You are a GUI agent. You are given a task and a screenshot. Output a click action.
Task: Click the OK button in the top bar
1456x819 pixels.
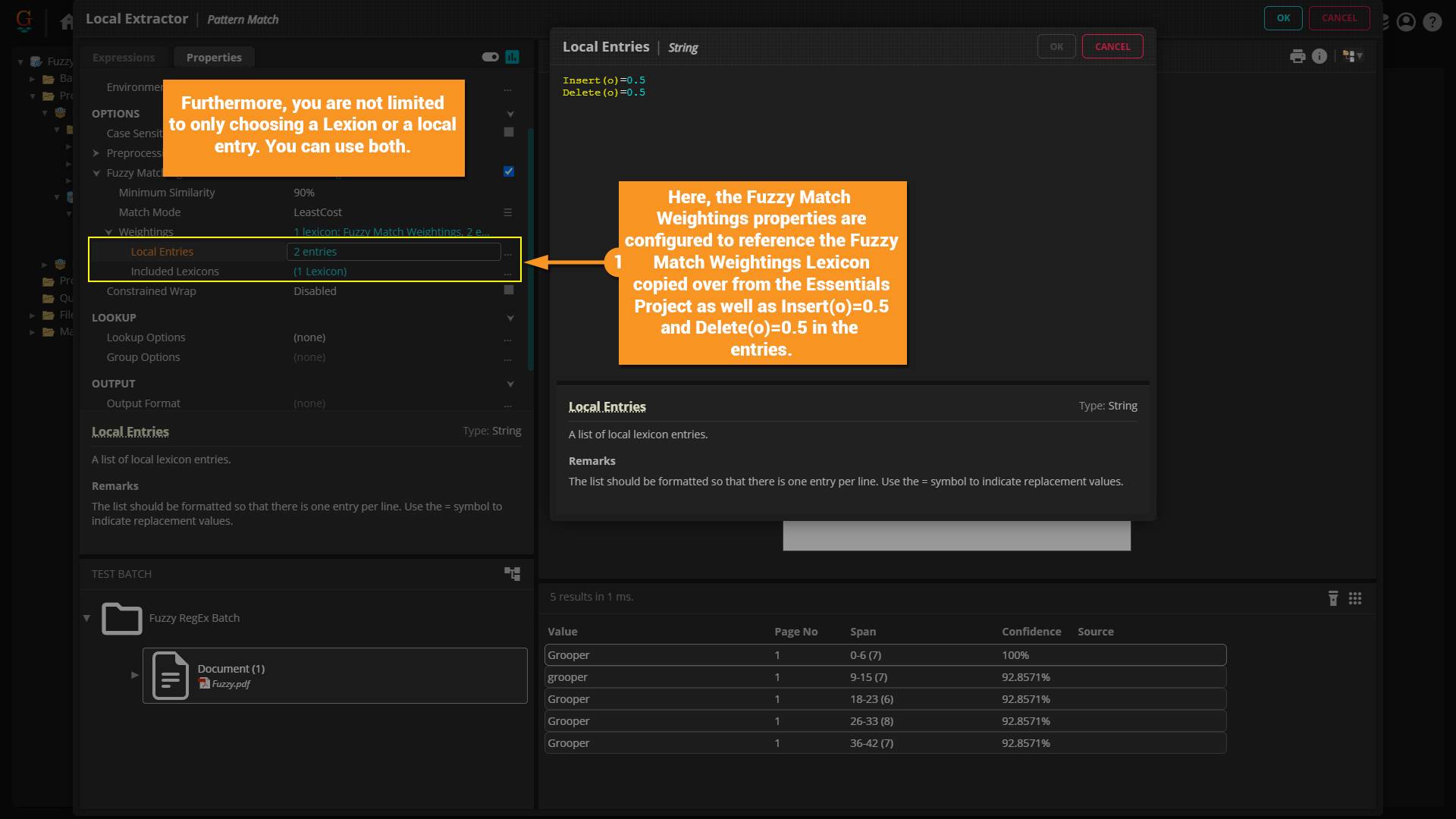click(1283, 18)
